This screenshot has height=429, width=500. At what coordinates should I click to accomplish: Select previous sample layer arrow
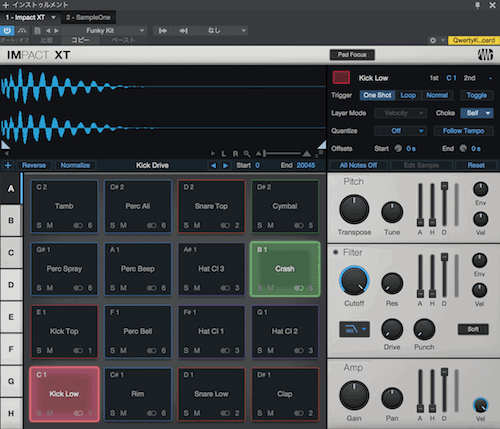click(213, 165)
